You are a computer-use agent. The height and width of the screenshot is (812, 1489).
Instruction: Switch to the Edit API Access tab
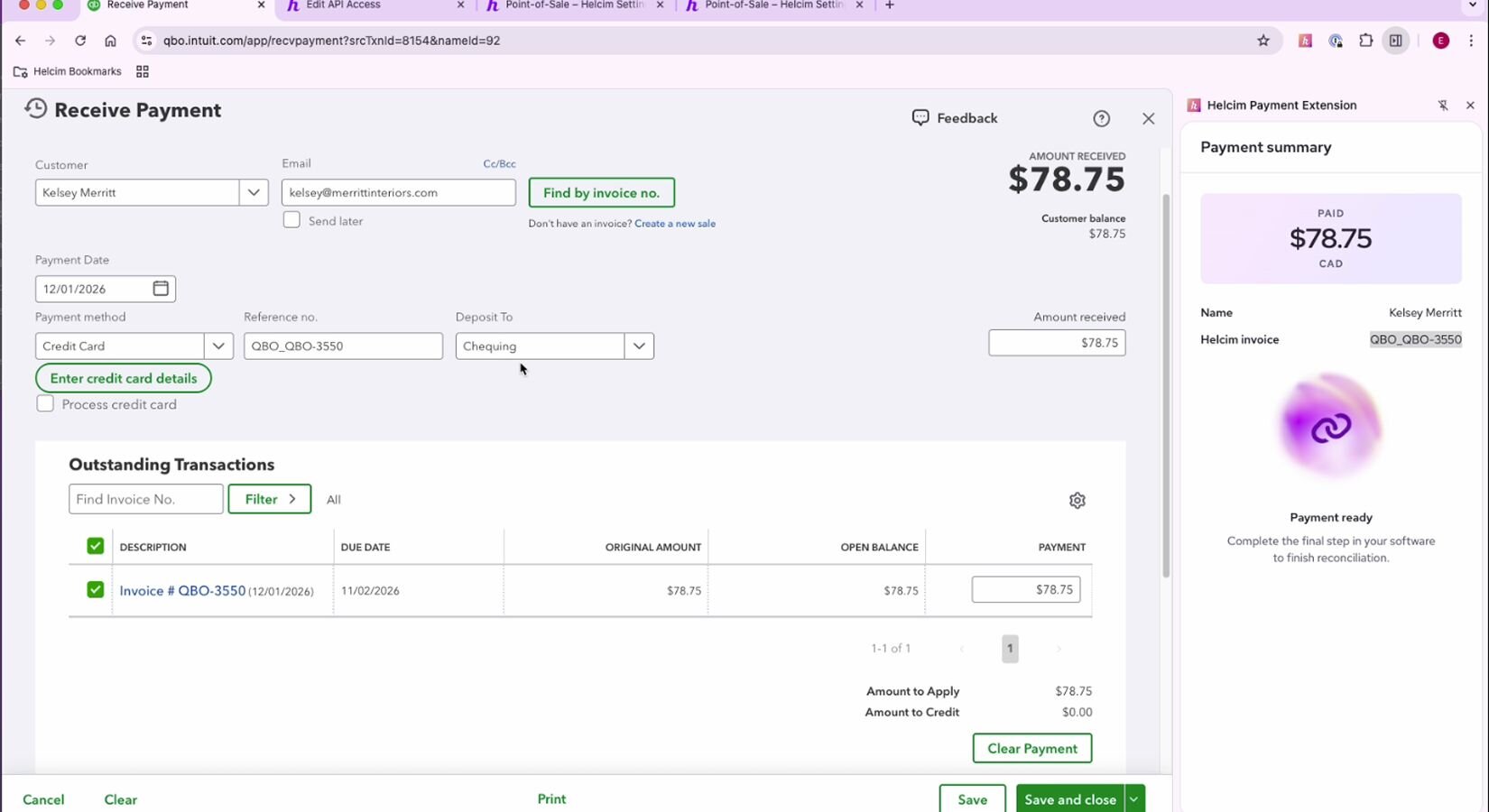pyautogui.click(x=370, y=5)
